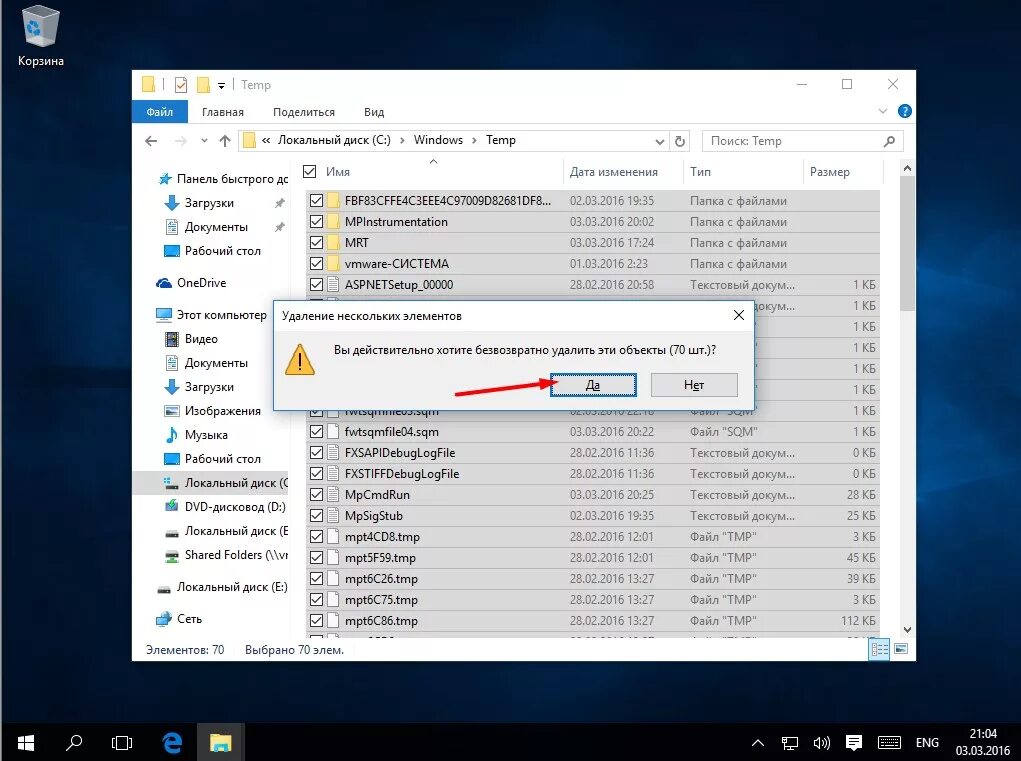
Task: Click Локальный диск (C:) breadcrumb in address bar
Action: point(334,140)
